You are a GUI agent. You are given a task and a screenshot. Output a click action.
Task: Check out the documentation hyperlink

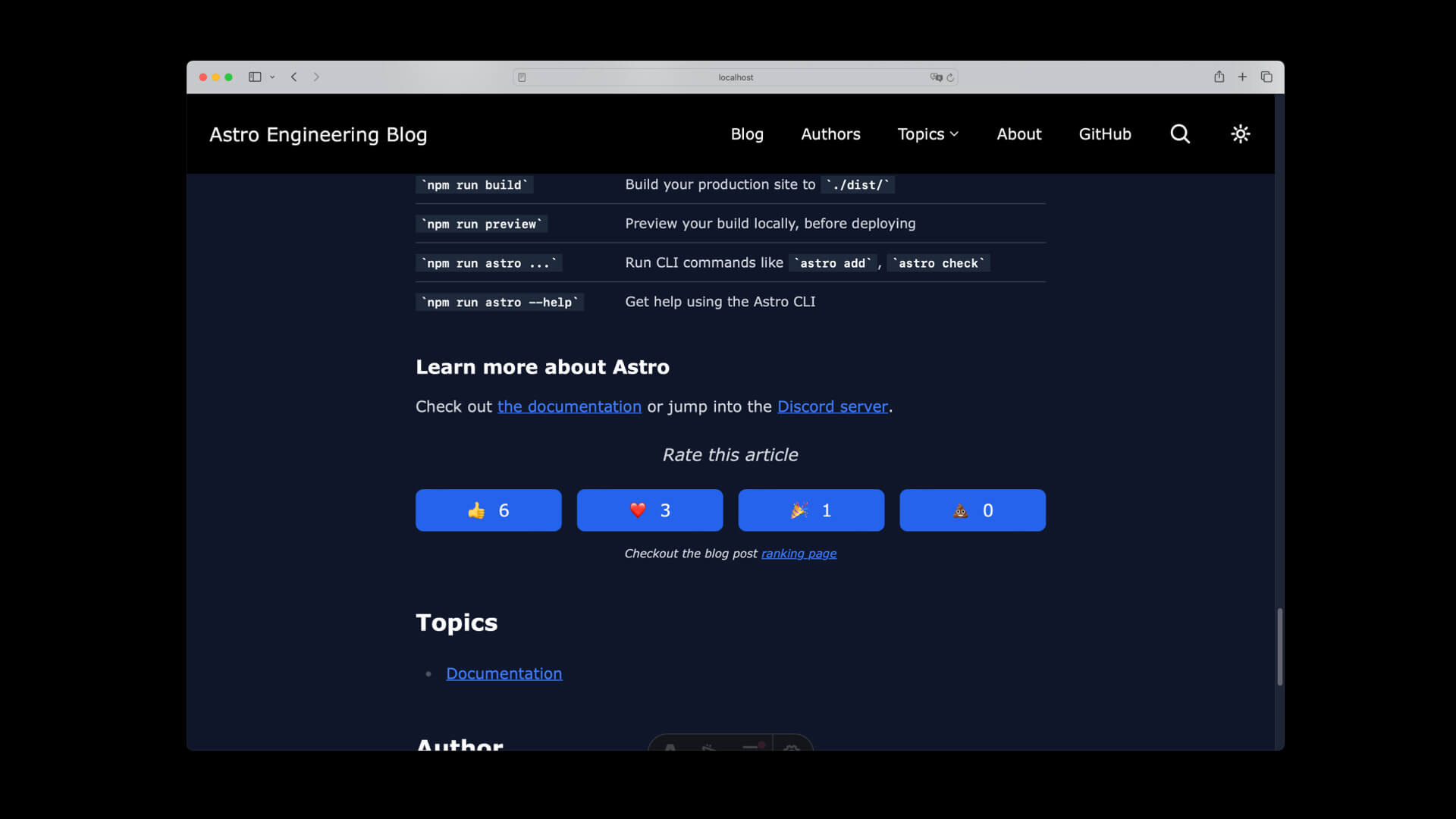pyautogui.click(x=569, y=406)
